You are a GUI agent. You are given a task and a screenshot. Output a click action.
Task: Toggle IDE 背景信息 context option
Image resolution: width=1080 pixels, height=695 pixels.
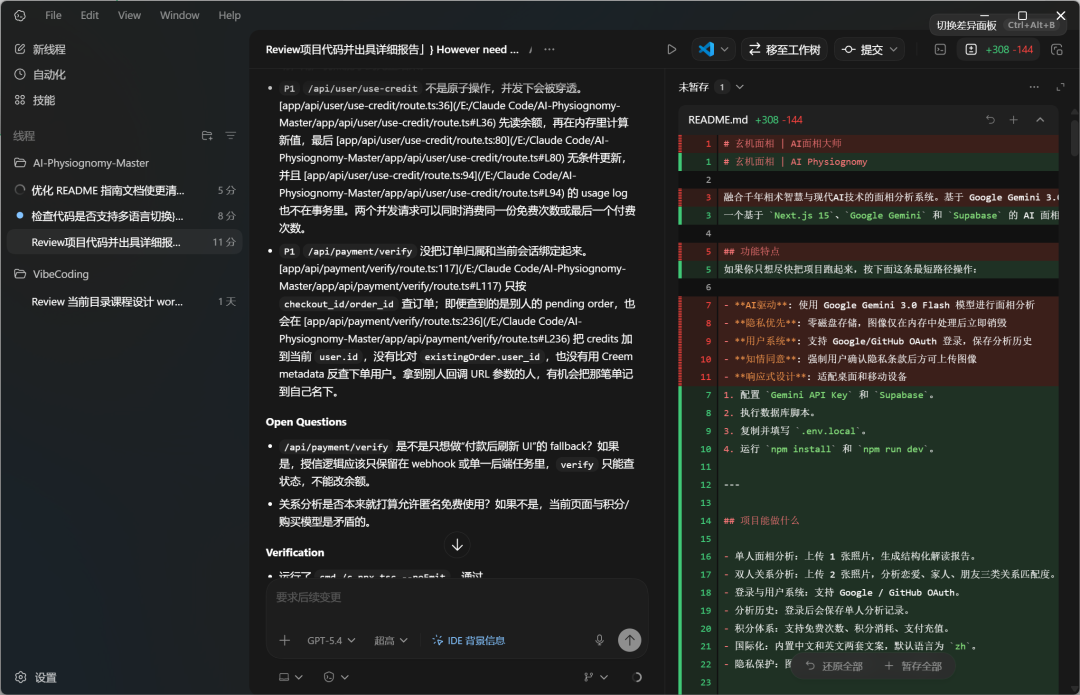[468, 640]
